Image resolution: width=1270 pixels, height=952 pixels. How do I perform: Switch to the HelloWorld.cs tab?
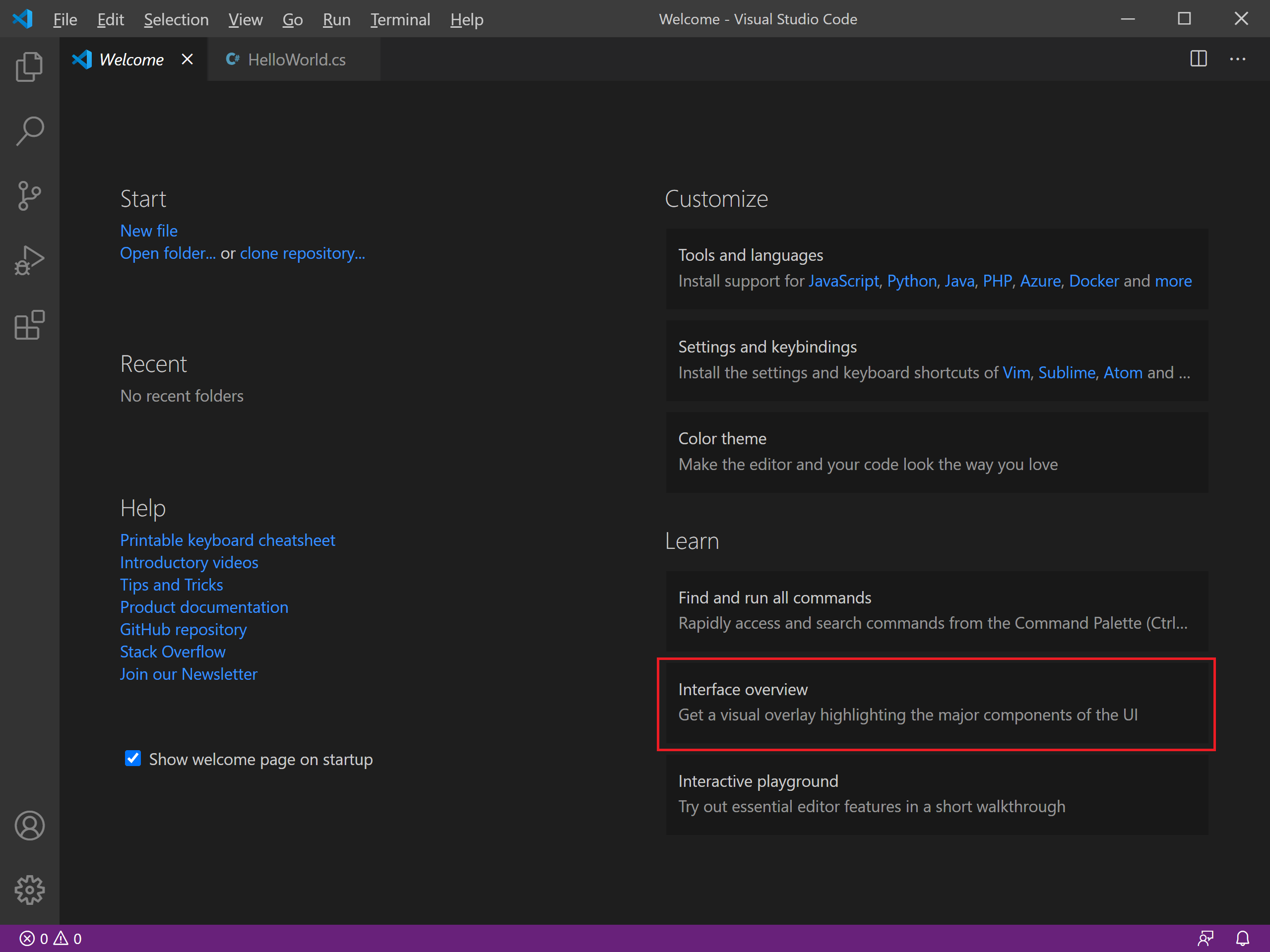[296, 59]
